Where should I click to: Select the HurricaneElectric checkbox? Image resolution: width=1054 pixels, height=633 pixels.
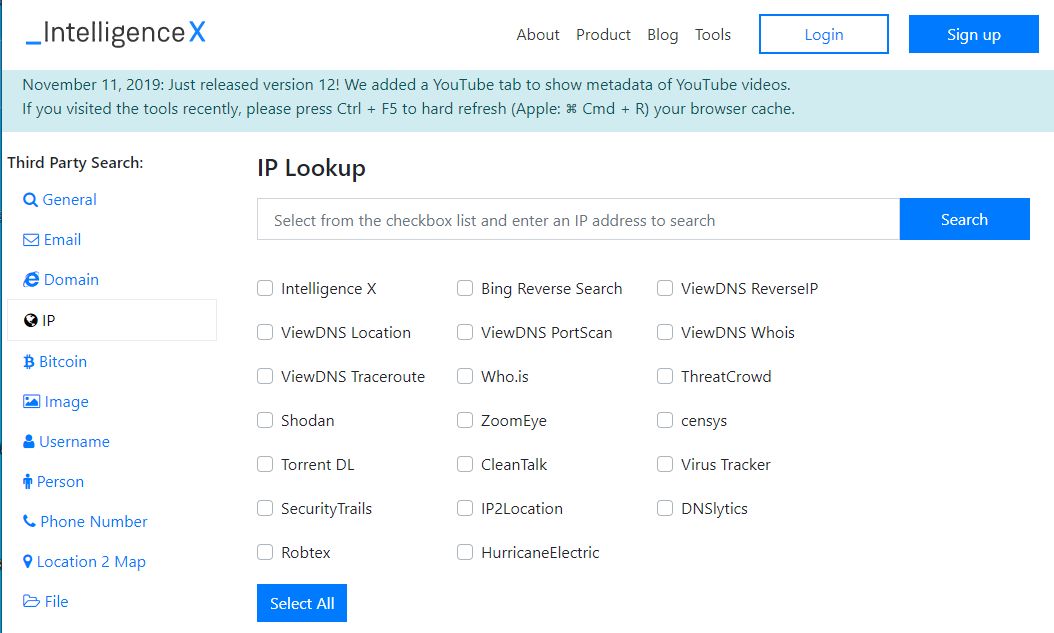(465, 553)
